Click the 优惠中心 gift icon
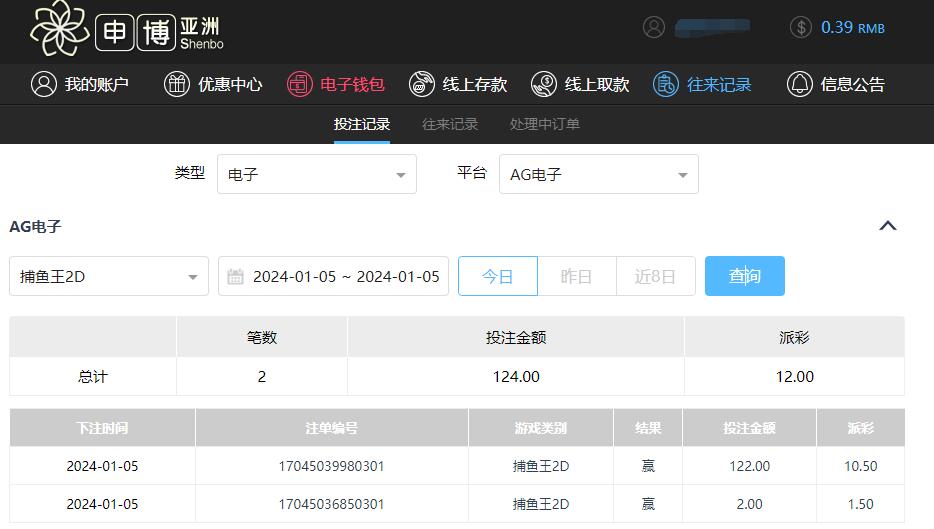 [177, 84]
